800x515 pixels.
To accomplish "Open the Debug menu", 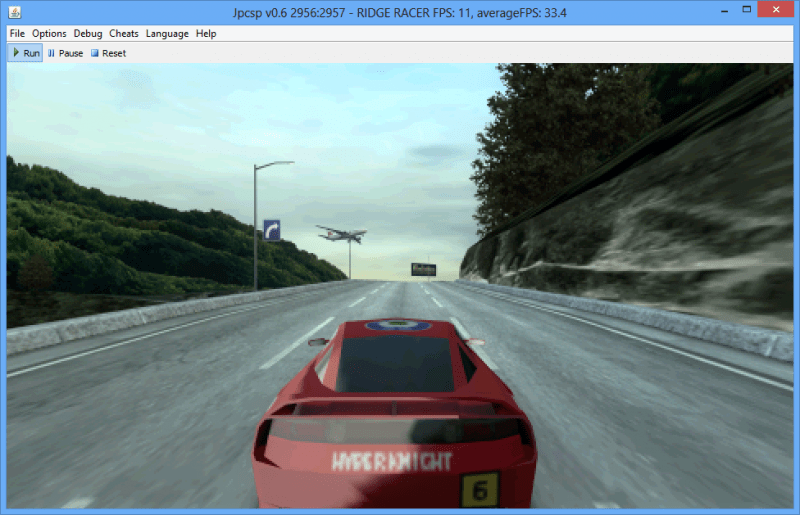I will pos(88,34).
